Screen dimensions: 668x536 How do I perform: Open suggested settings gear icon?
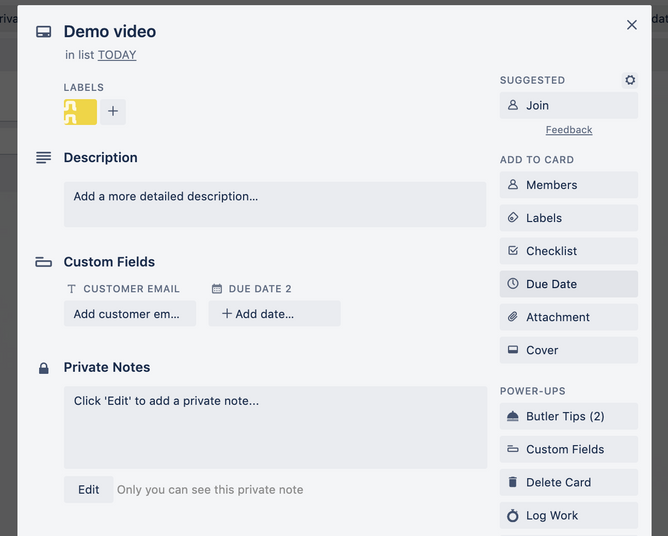point(630,80)
